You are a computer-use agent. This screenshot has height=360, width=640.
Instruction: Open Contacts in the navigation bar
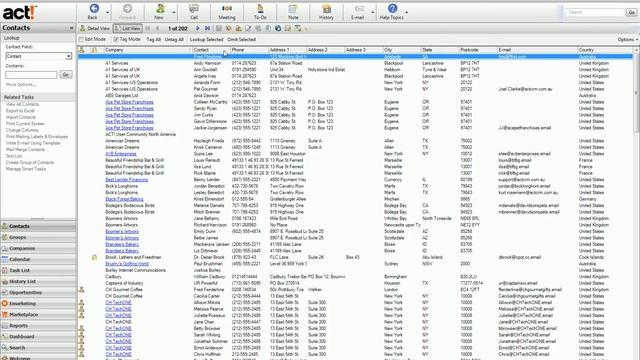(38, 226)
